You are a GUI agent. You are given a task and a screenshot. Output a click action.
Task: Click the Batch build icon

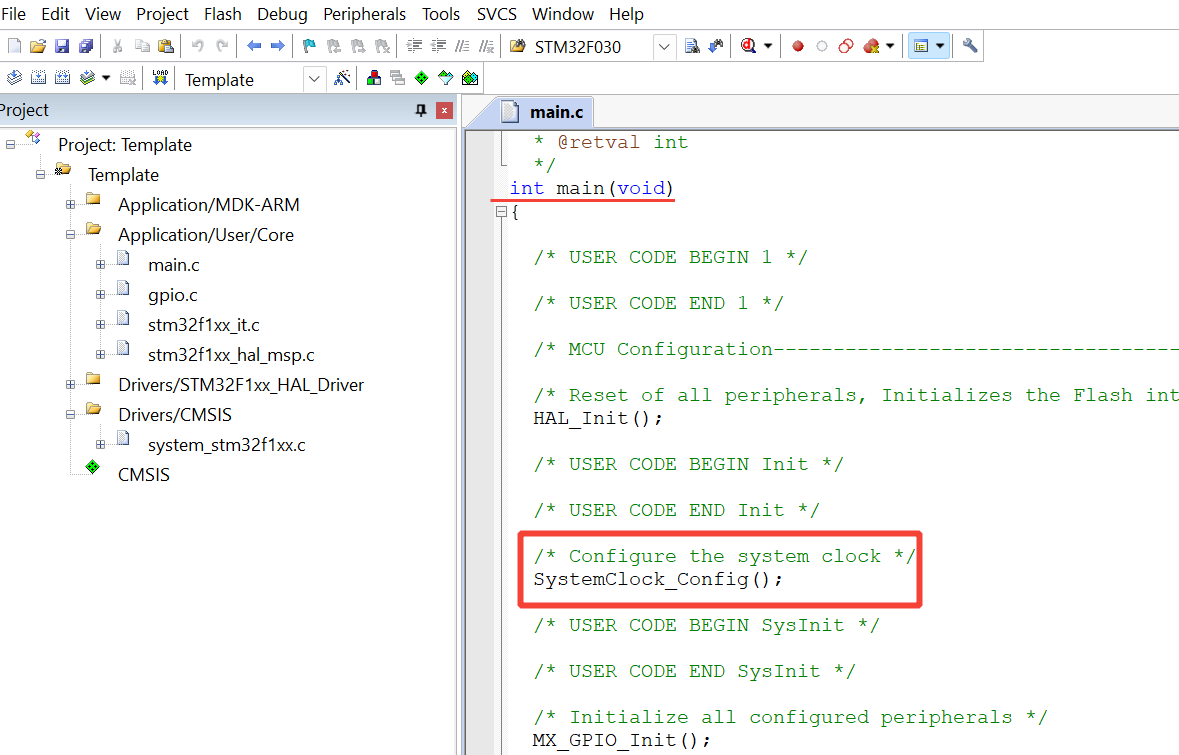[87, 77]
